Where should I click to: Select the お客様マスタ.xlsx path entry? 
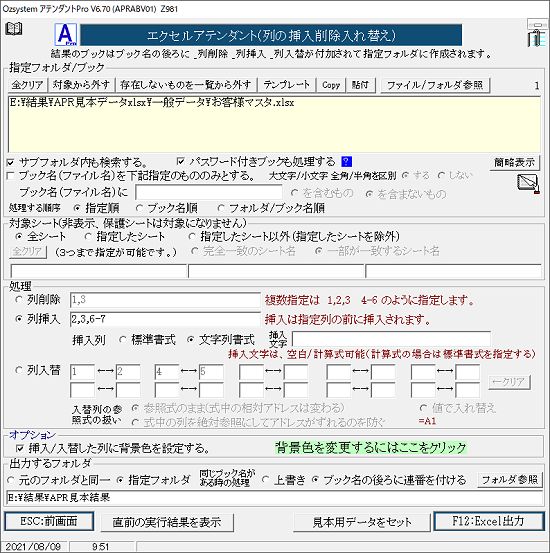click(152, 103)
